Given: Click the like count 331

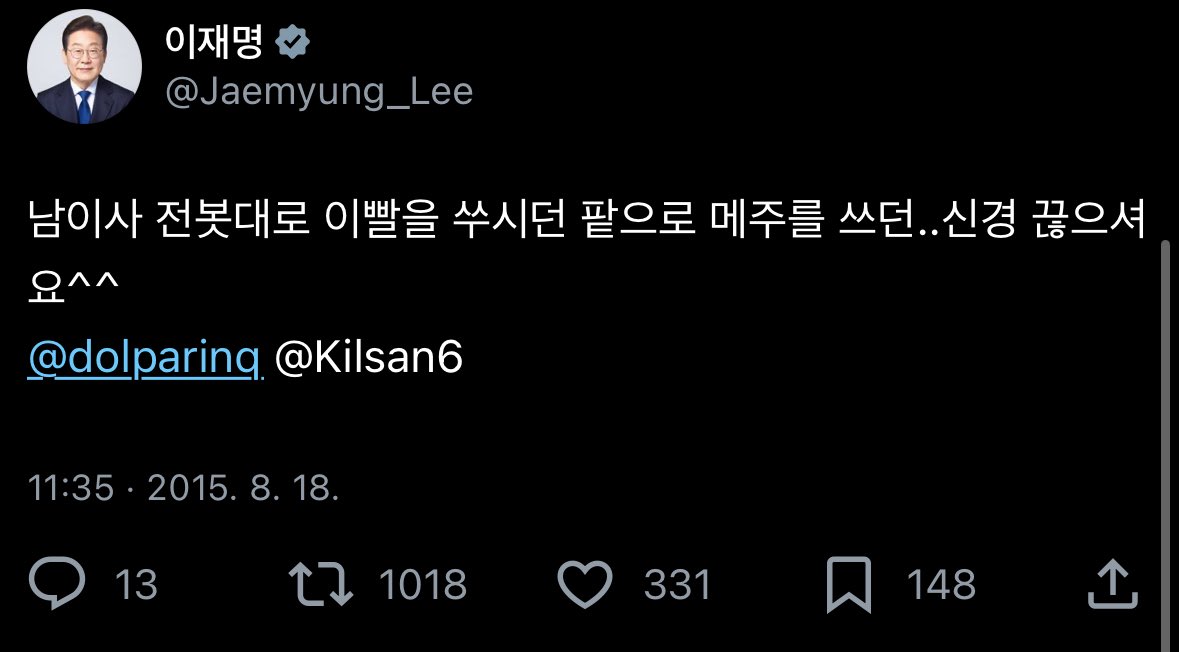Looking at the screenshot, I should point(677,584).
